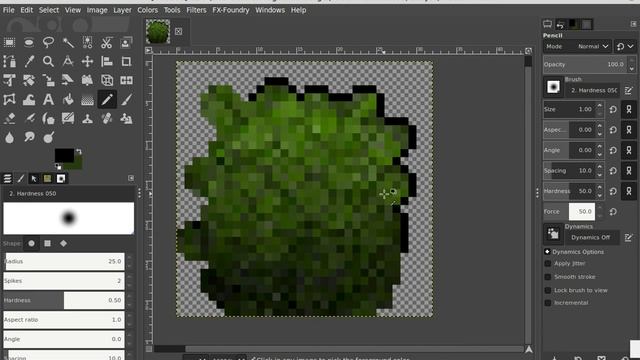The width and height of the screenshot is (640, 360).
Task: Select the Fuzzy Select magic wand
Action: coord(68,42)
